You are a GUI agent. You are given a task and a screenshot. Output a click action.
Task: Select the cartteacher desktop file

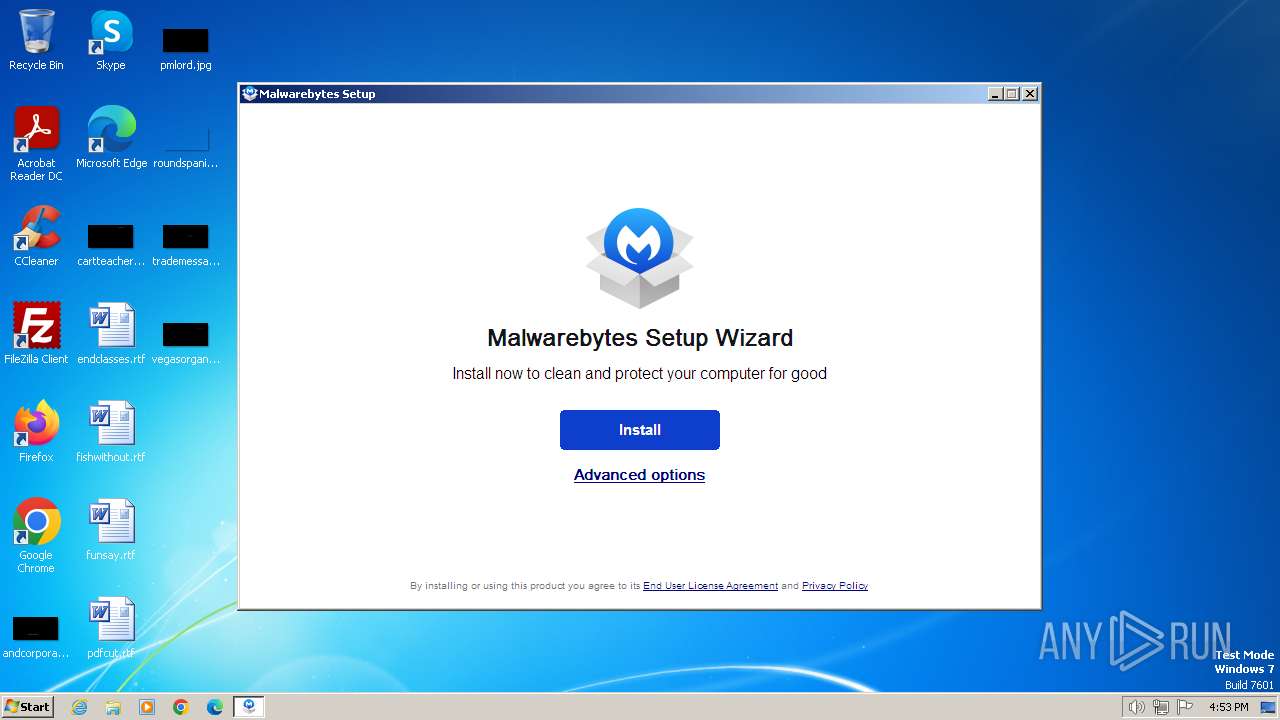coord(110,244)
